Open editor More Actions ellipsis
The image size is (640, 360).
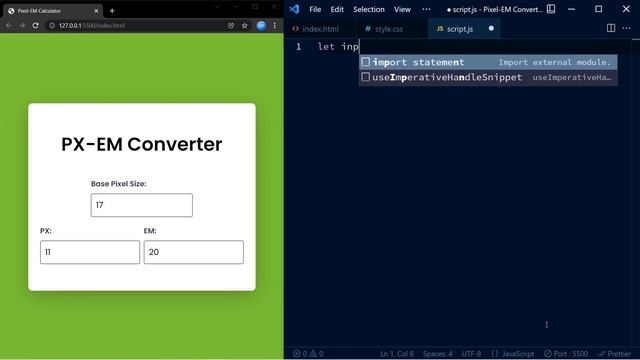[x=626, y=28]
